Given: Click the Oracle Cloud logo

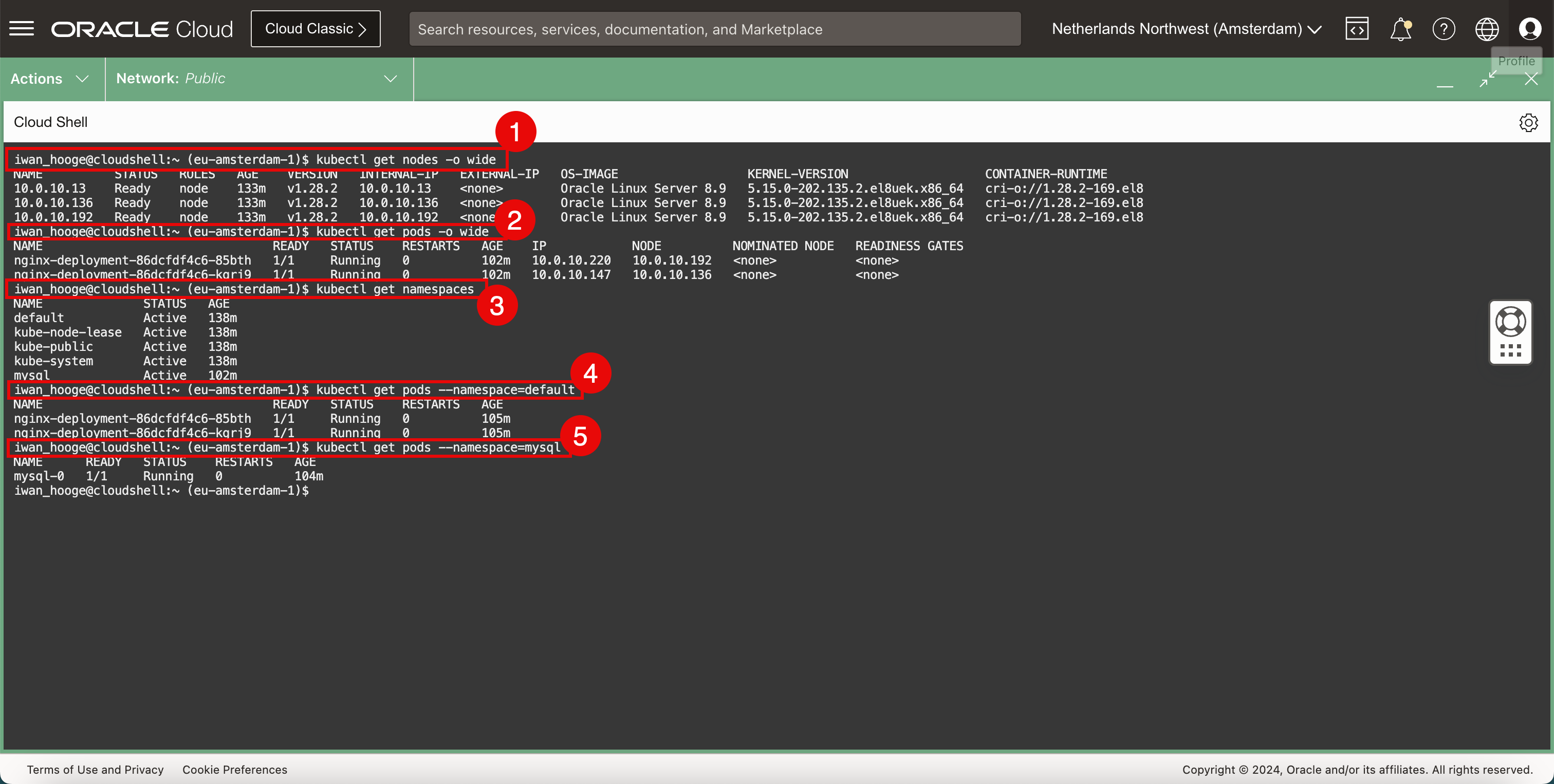Looking at the screenshot, I should pos(142,29).
